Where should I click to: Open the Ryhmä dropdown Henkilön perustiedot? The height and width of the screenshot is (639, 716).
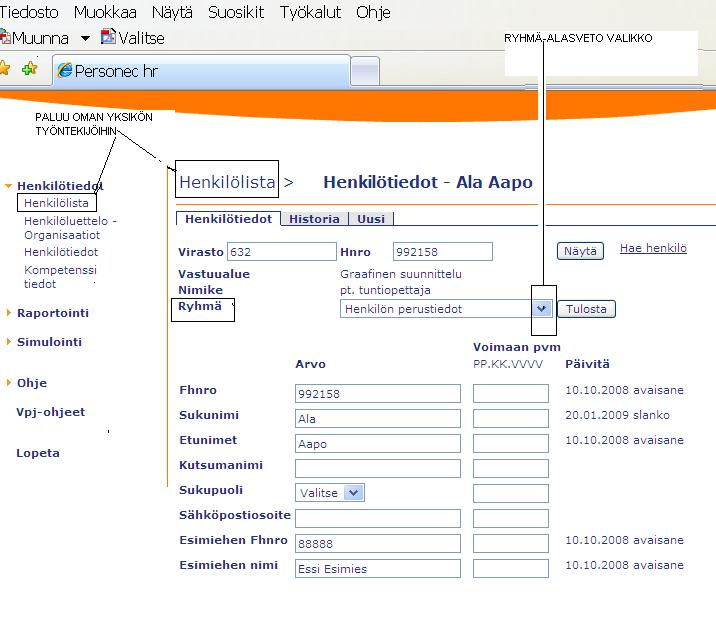(446, 309)
